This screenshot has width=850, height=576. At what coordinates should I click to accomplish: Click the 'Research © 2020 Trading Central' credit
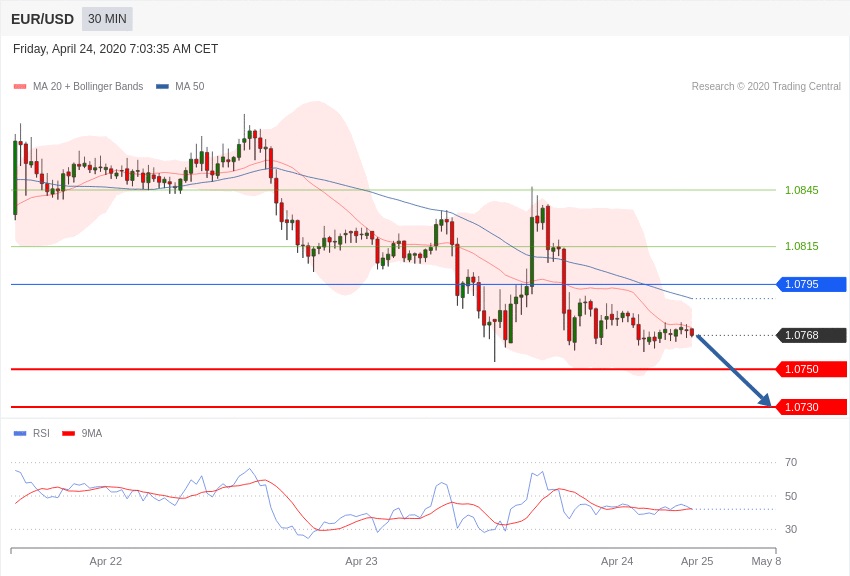(766, 86)
